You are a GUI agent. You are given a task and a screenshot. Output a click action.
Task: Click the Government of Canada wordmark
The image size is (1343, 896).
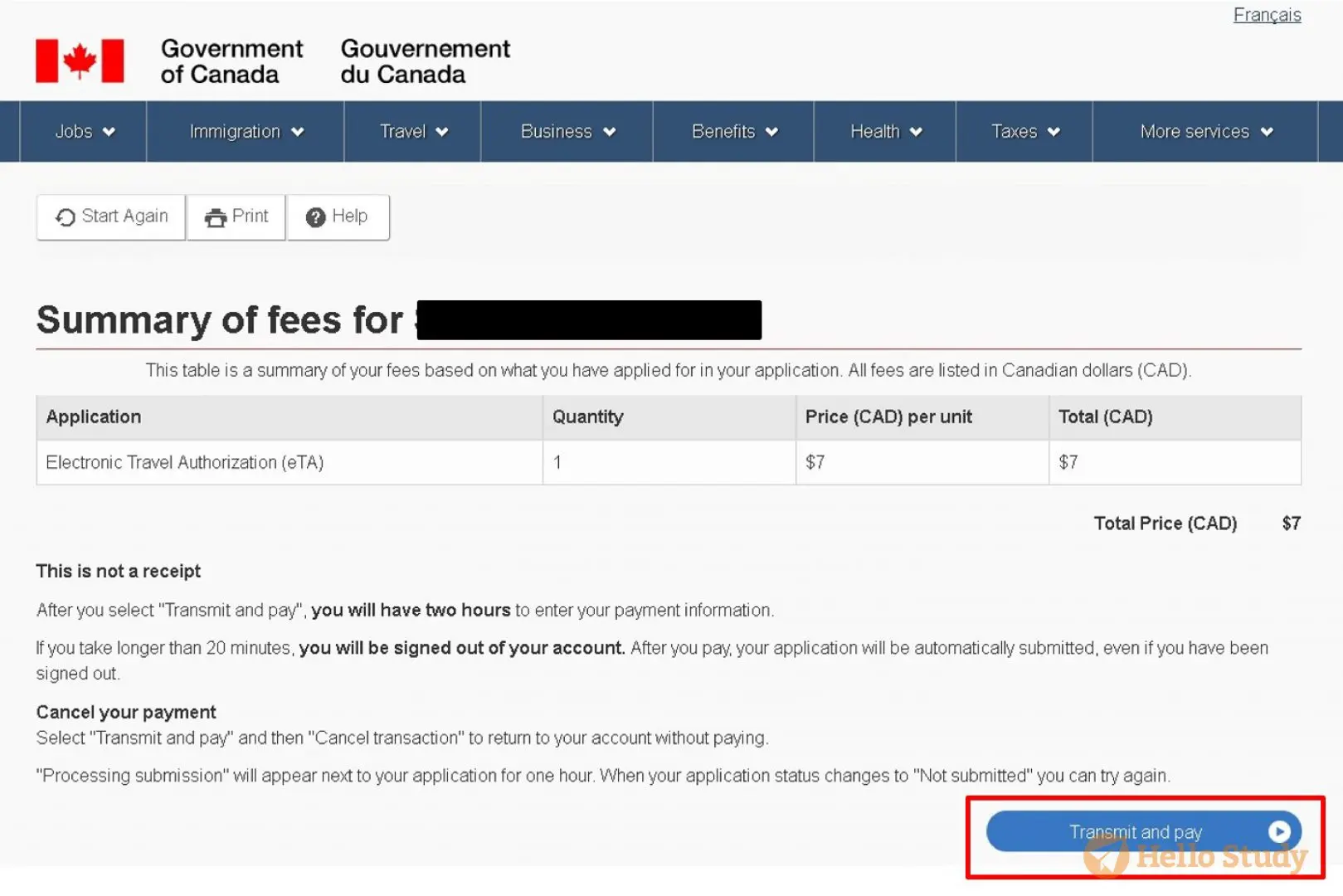pyautogui.click(x=231, y=61)
